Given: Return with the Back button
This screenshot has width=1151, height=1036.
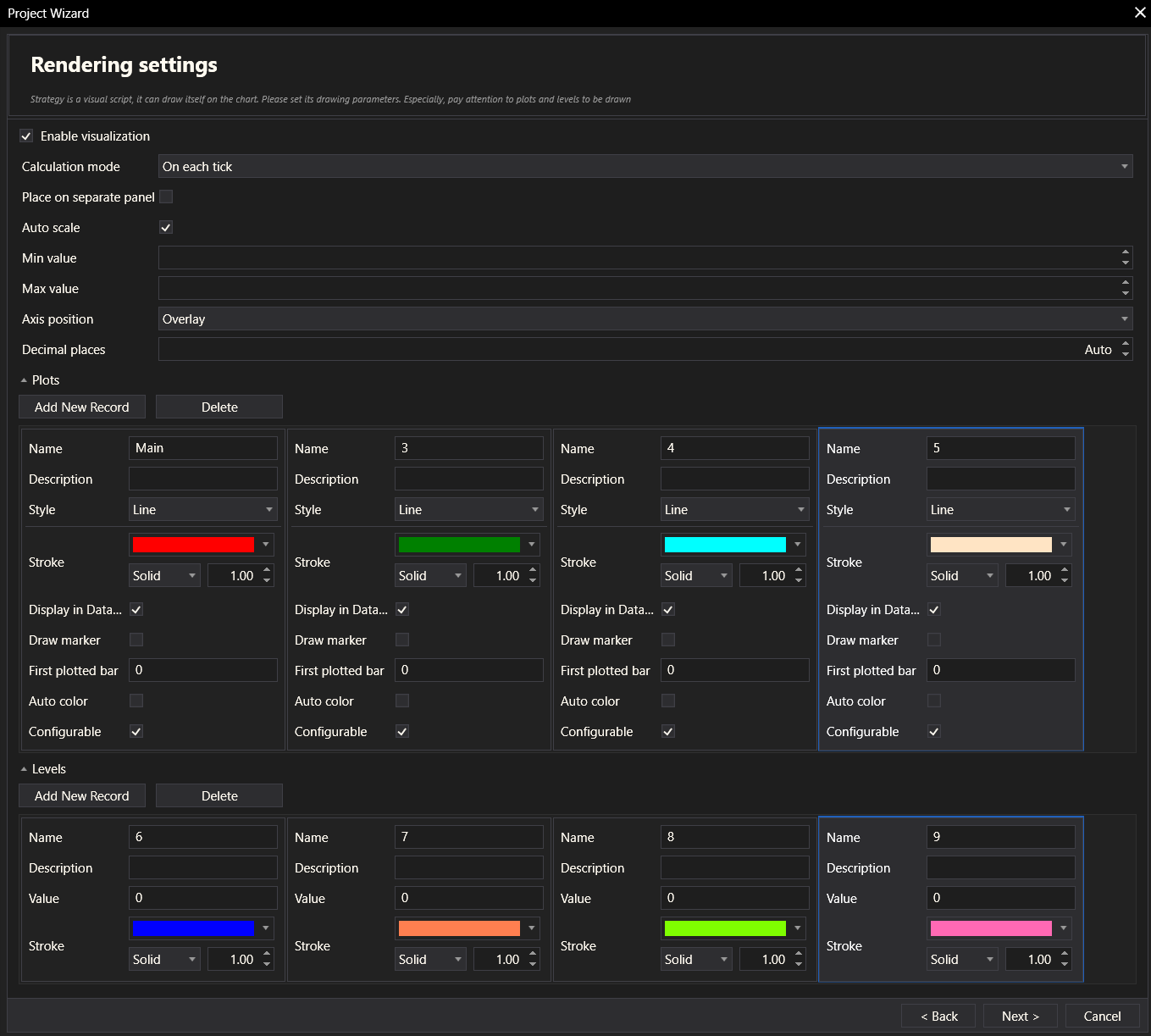Looking at the screenshot, I should click(938, 1017).
